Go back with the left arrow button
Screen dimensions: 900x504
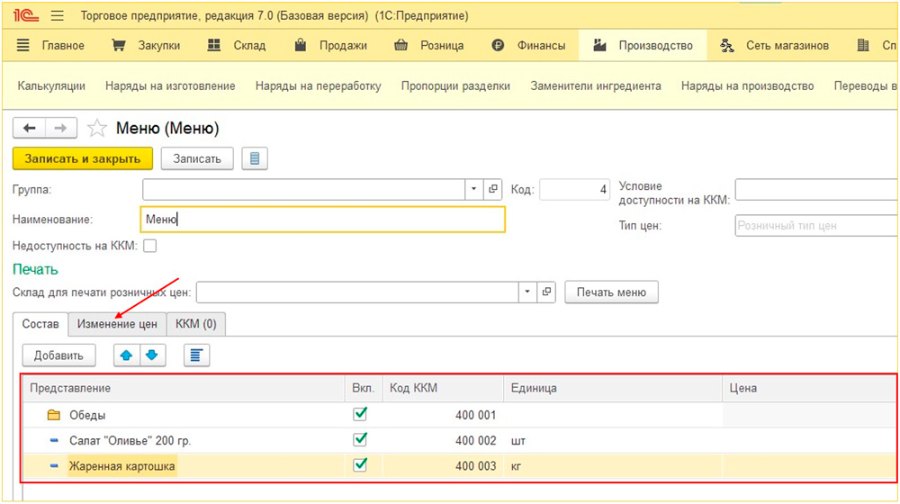tap(29, 128)
